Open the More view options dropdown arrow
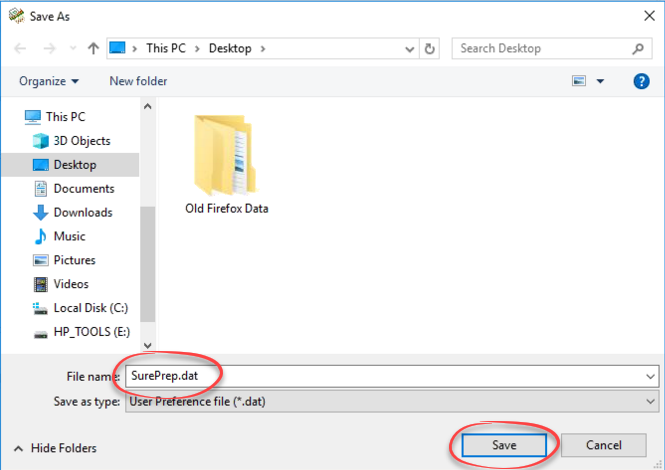The width and height of the screenshot is (665, 470). click(601, 81)
